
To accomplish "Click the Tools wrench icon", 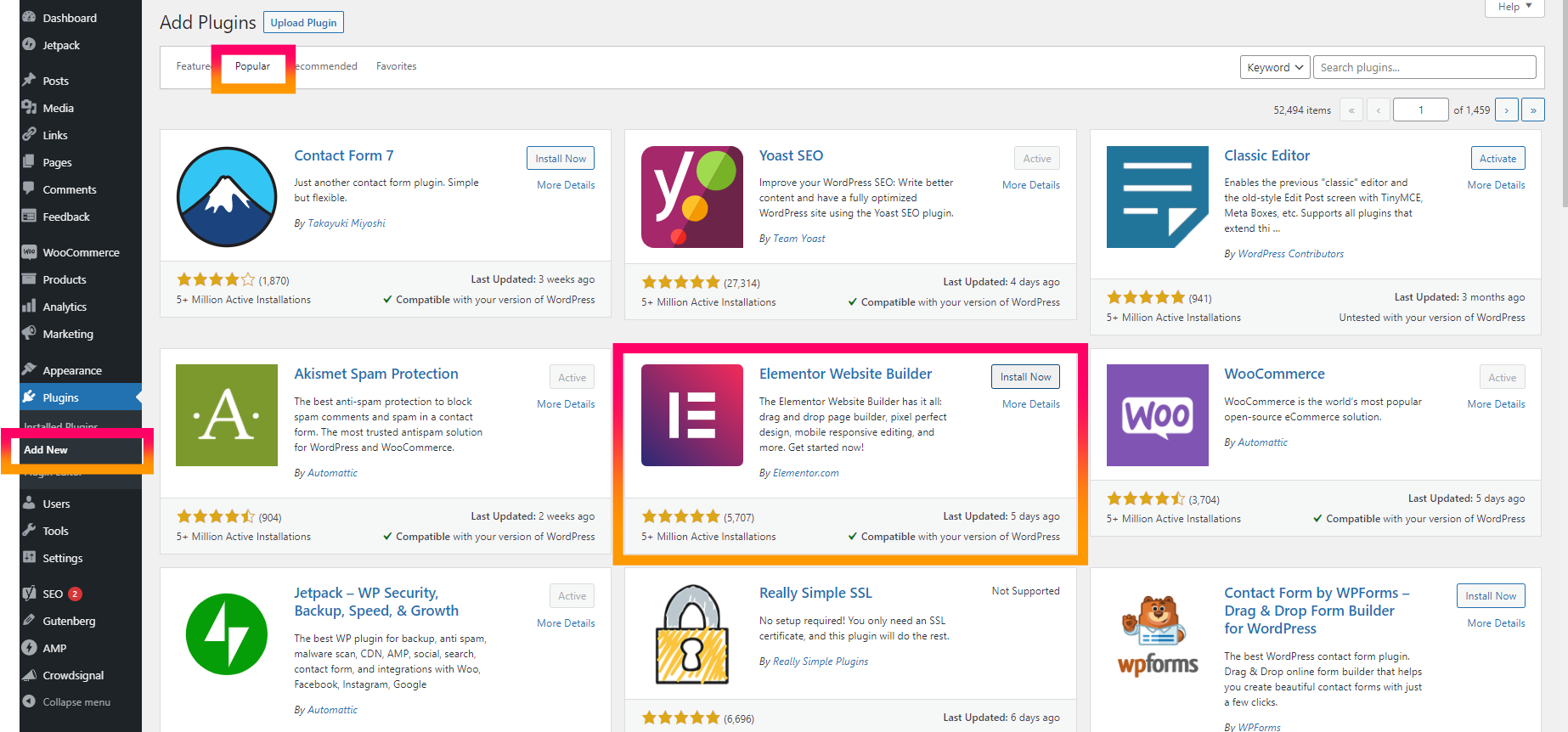I will (x=30, y=531).
